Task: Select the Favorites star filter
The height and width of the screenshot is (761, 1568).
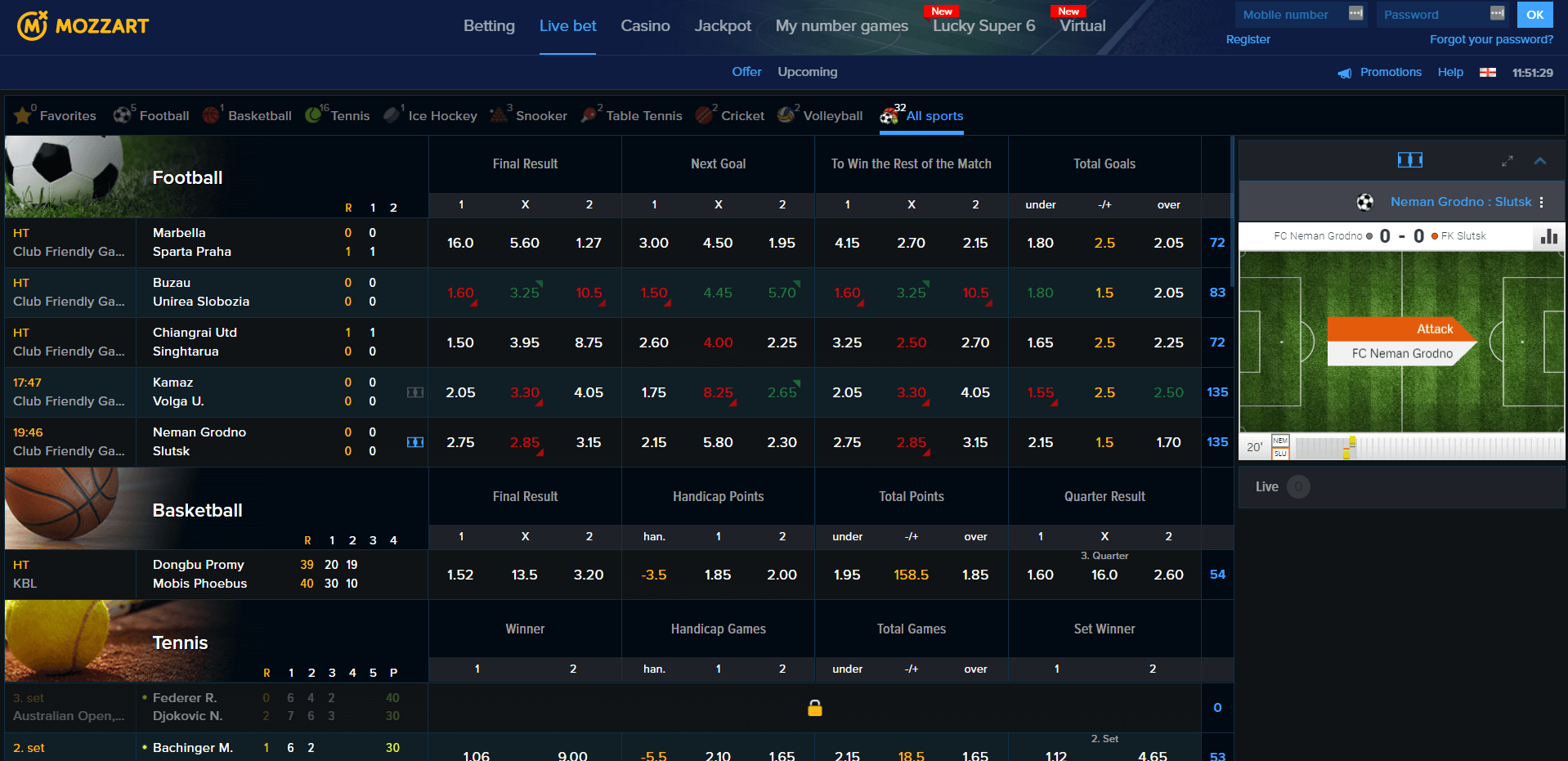Action: tap(55, 115)
